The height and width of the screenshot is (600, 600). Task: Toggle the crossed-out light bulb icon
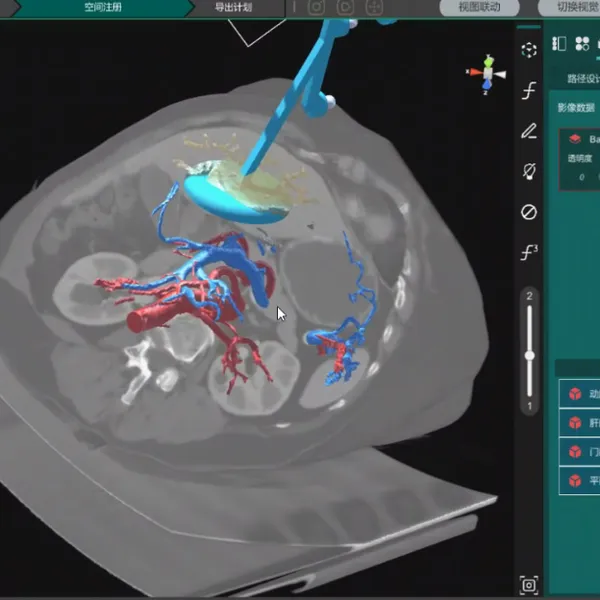(529, 171)
